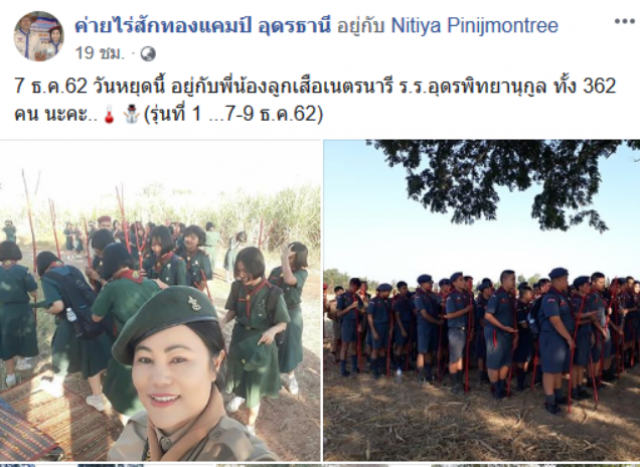Open the photo of boy scouts under tree
This screenshot has height=467, width=640.
tap(482, 300)
